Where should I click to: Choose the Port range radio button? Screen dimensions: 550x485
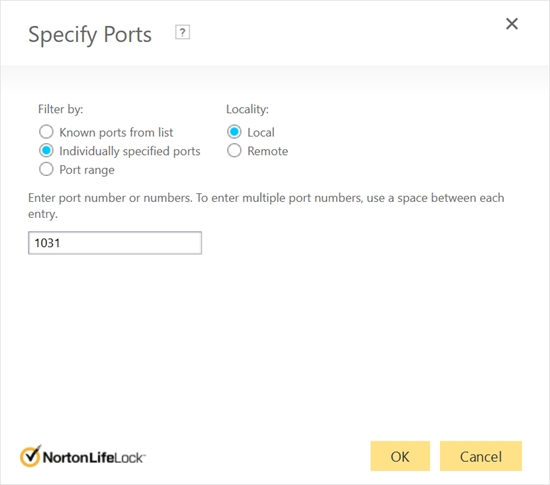[x=46, y=169]
